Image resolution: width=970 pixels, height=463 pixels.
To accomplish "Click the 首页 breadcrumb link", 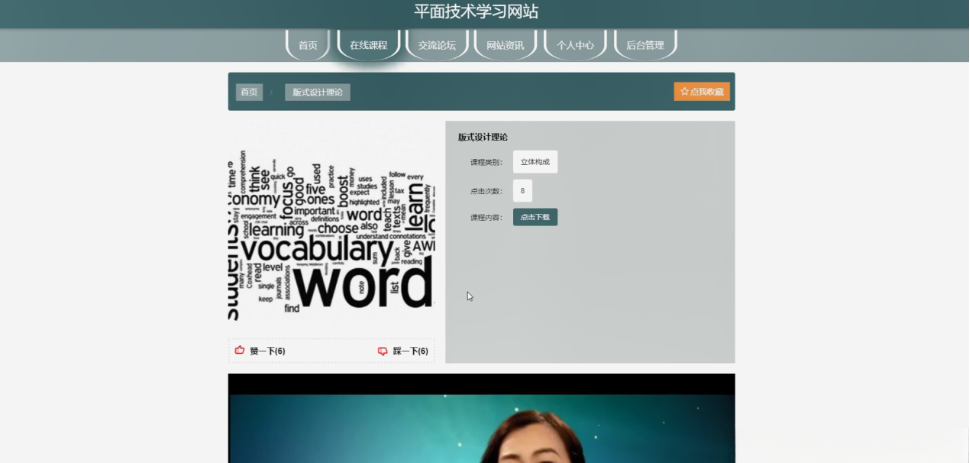I will [x=249, y=92].
